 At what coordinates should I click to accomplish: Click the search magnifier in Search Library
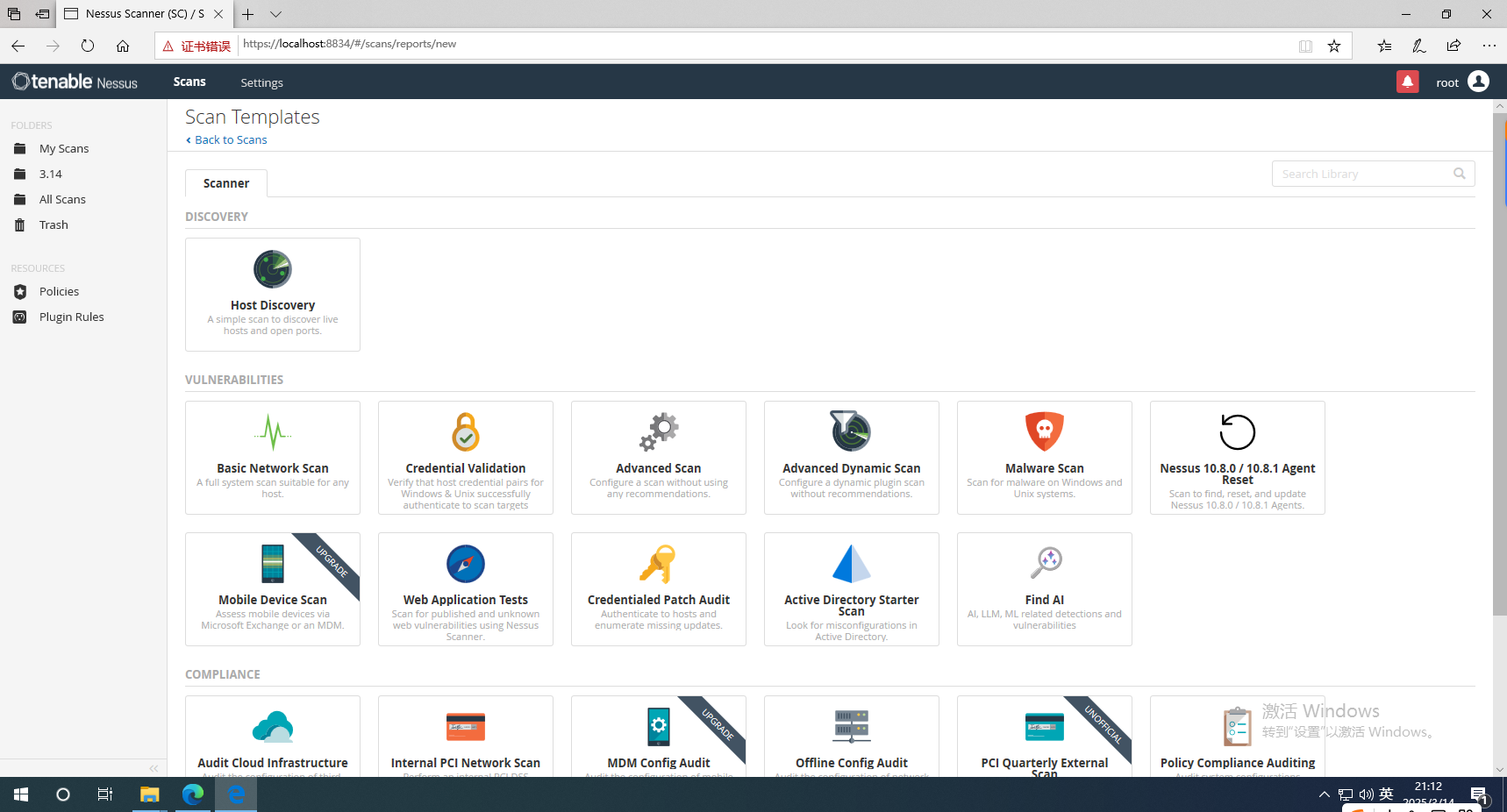coord(1459,174)
